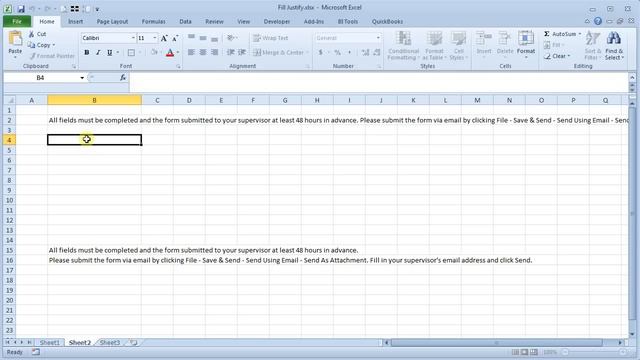Open Conditional Formatting
The image size is (640, 360).
pyautogui.click(x=403, y=46)
